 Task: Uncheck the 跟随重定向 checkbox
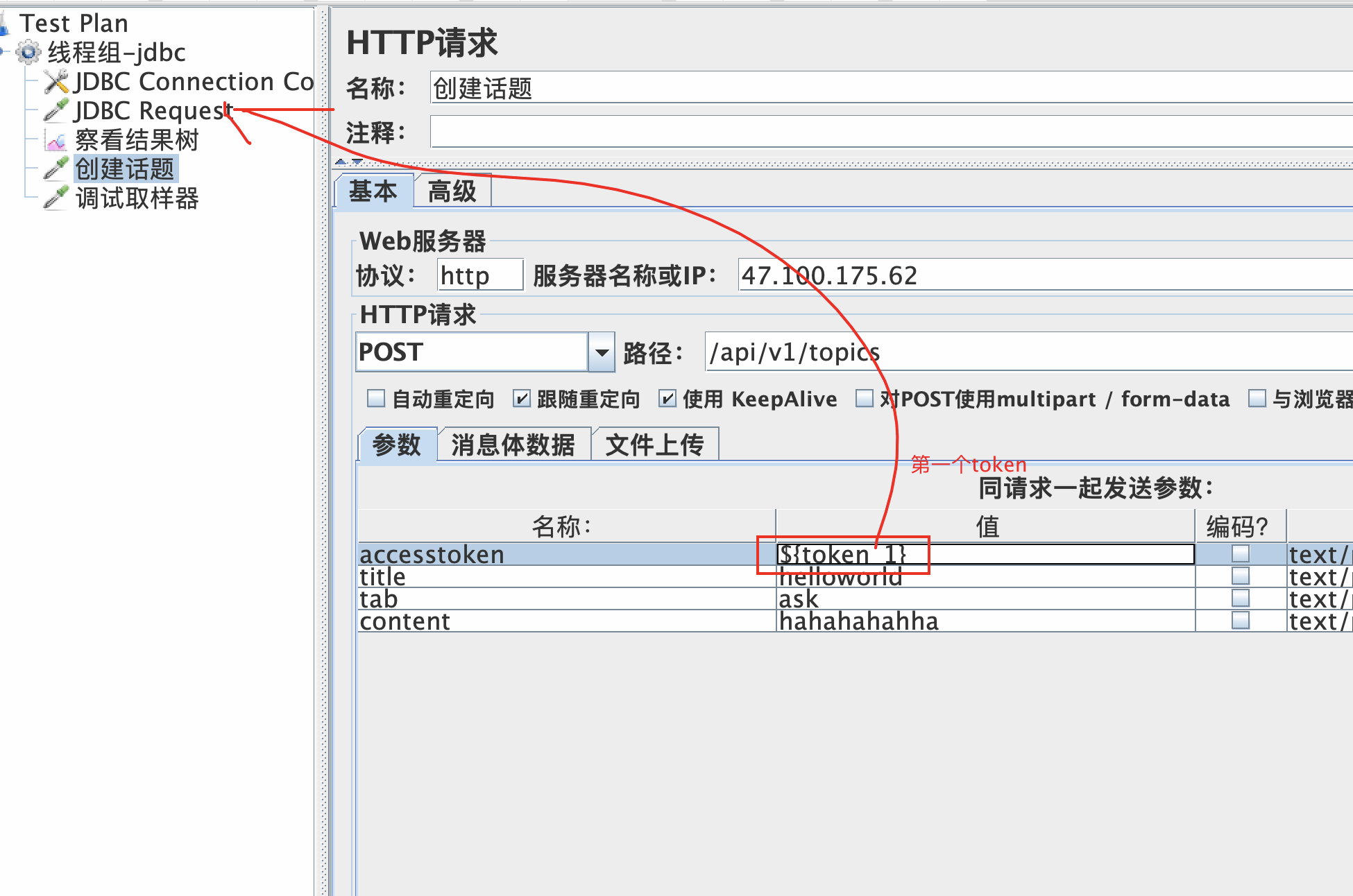coord(522,399)
